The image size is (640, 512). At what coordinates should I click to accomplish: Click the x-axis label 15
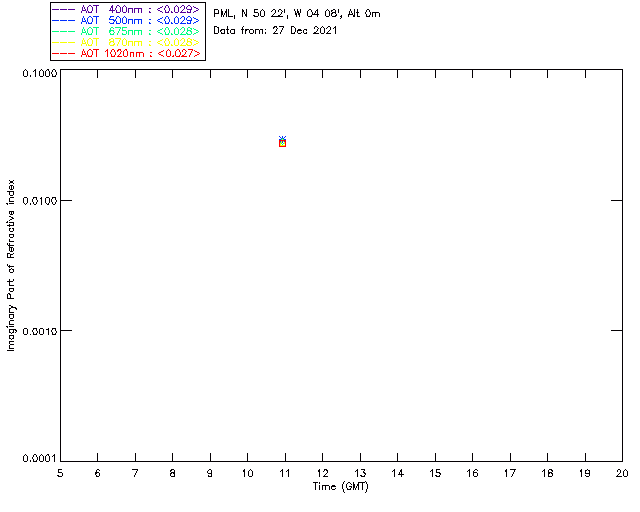click(435, 473)
